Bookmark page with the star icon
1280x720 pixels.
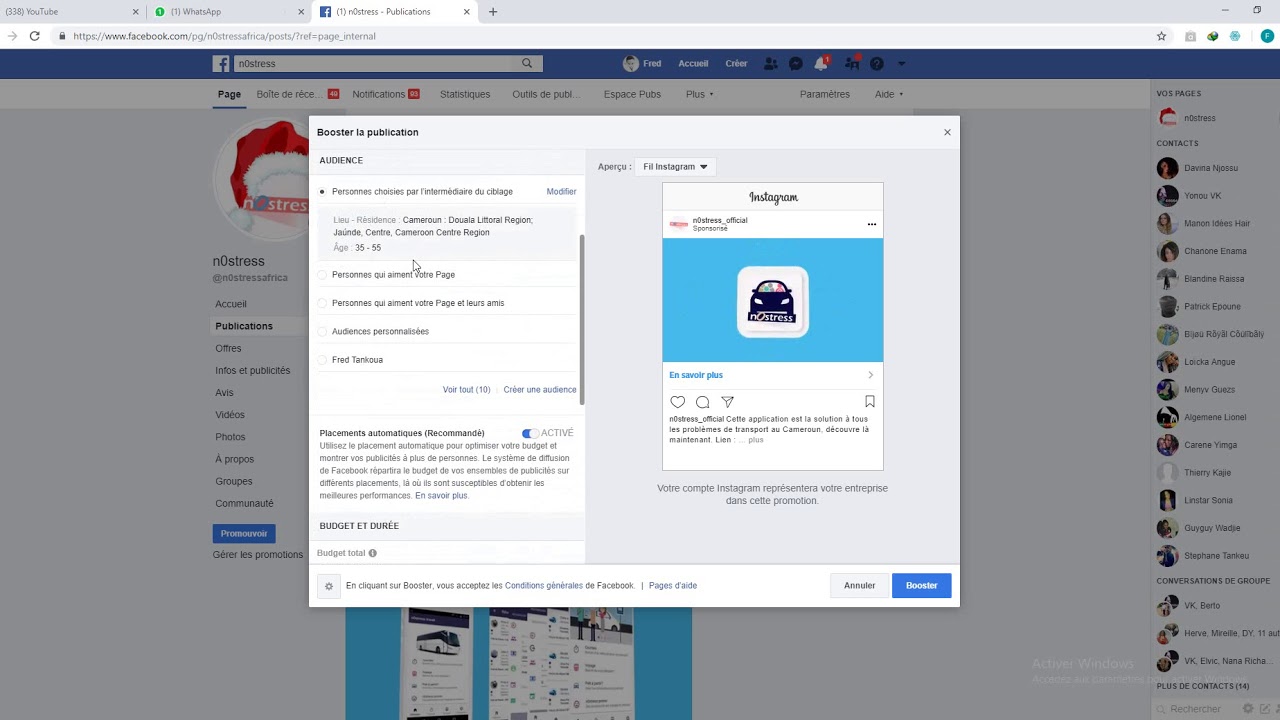(1161, 36)
